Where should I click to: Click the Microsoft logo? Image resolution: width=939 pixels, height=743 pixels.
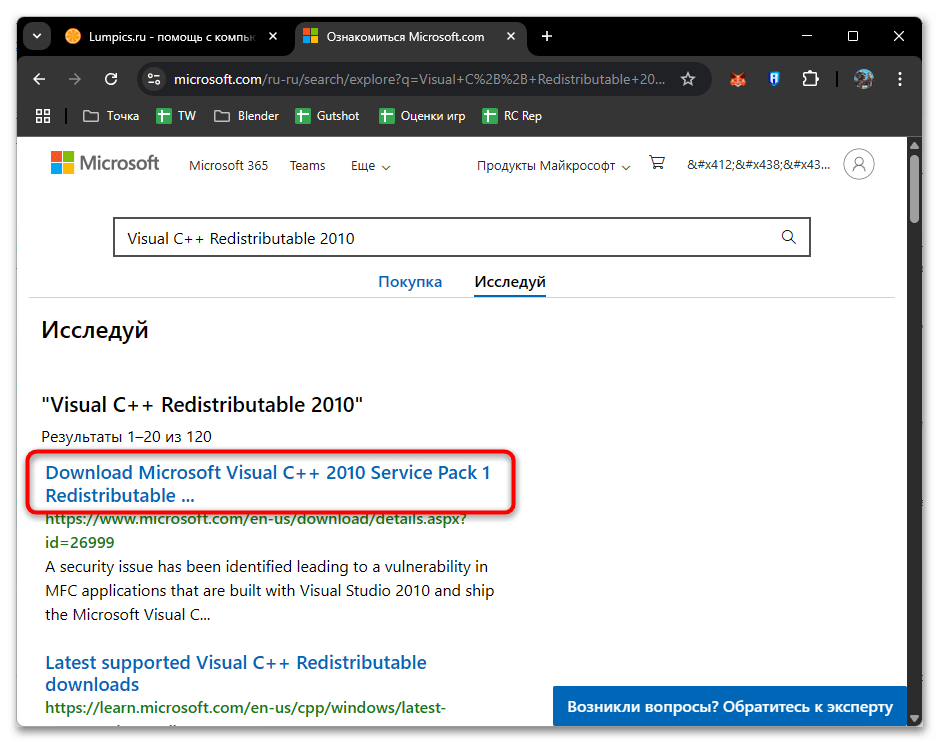click(x=105, y=163)
